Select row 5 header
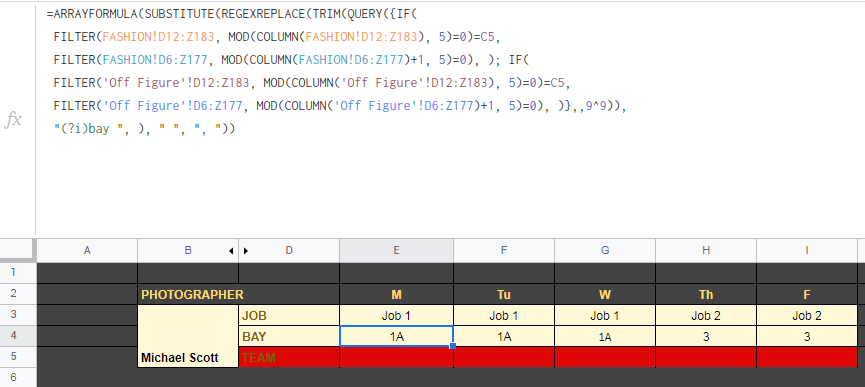Screen dimensions: 865x387 tap(18, 357)
